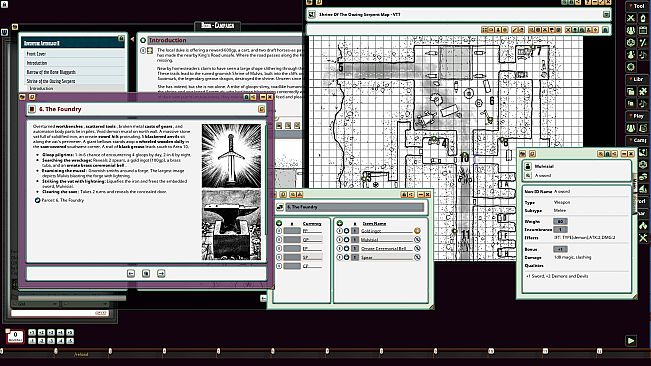Open the 'Introduction' entry in the book index

click(x=37, y=63)
